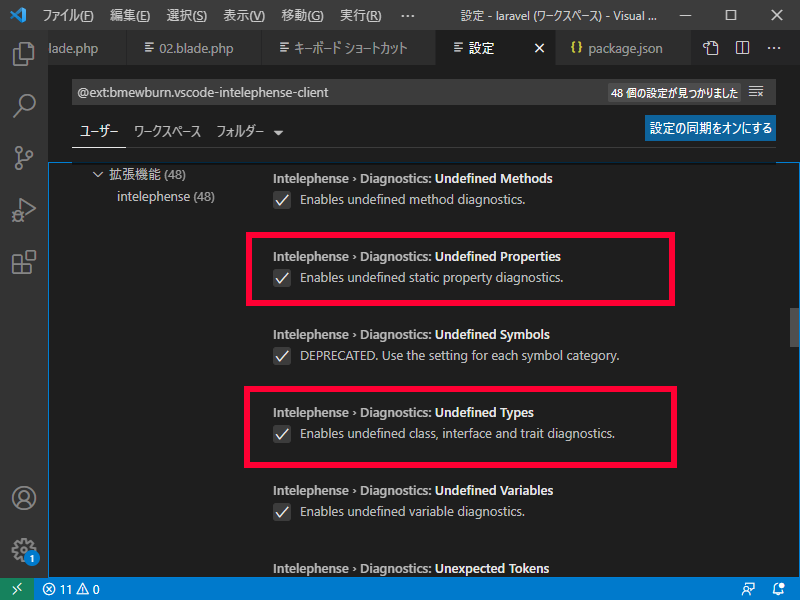800x600 pixels.
Task: Show more menu items via ellipsis
Action: click(x=408, y=16)
